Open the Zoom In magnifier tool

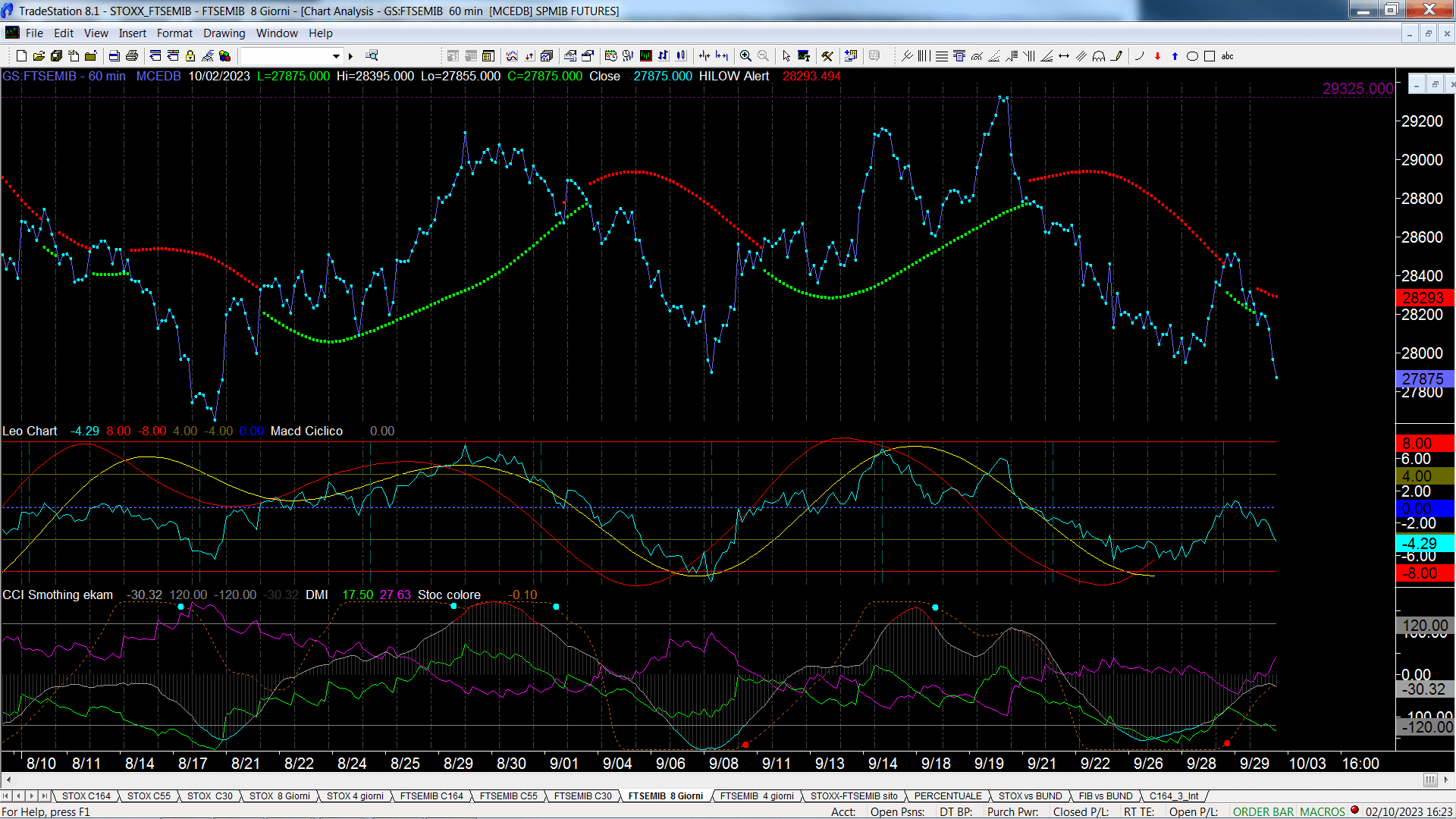[745, 56]
